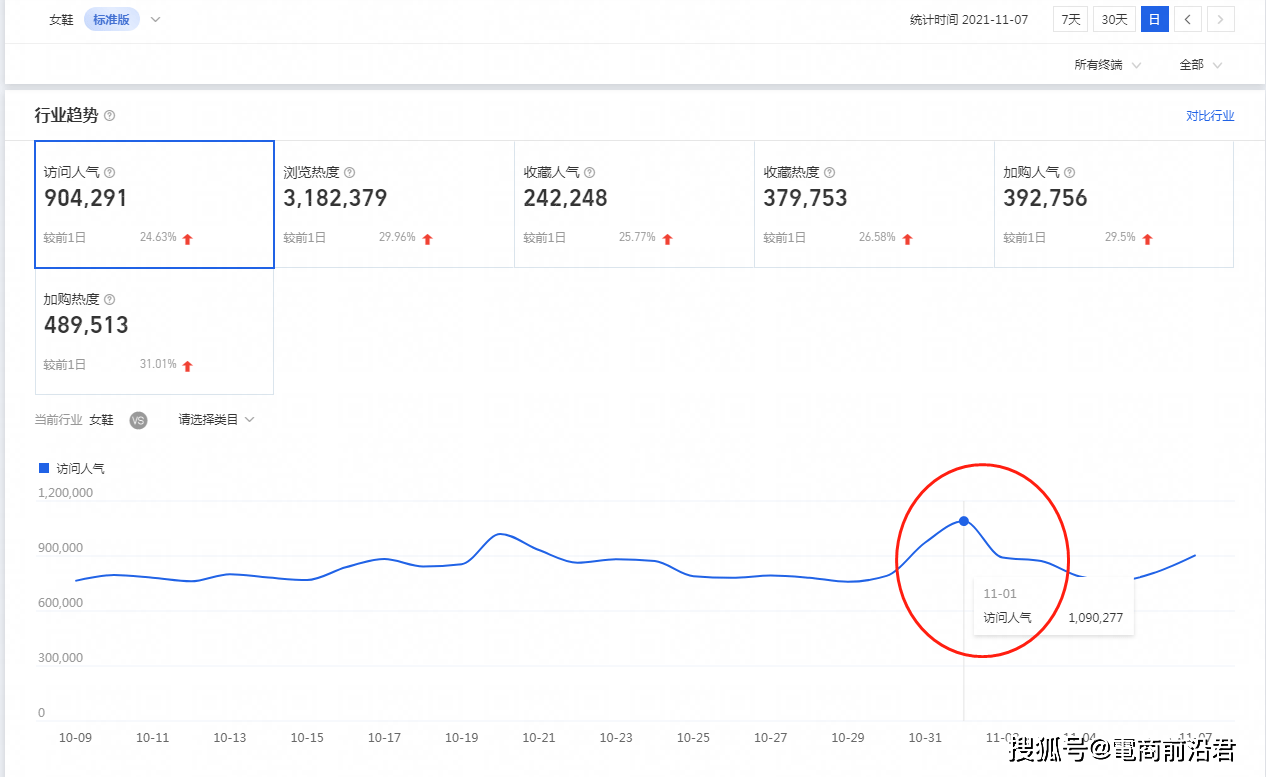Click the VS compare icon
Screen dimensions: 1266x777
[x=138, y=420]
